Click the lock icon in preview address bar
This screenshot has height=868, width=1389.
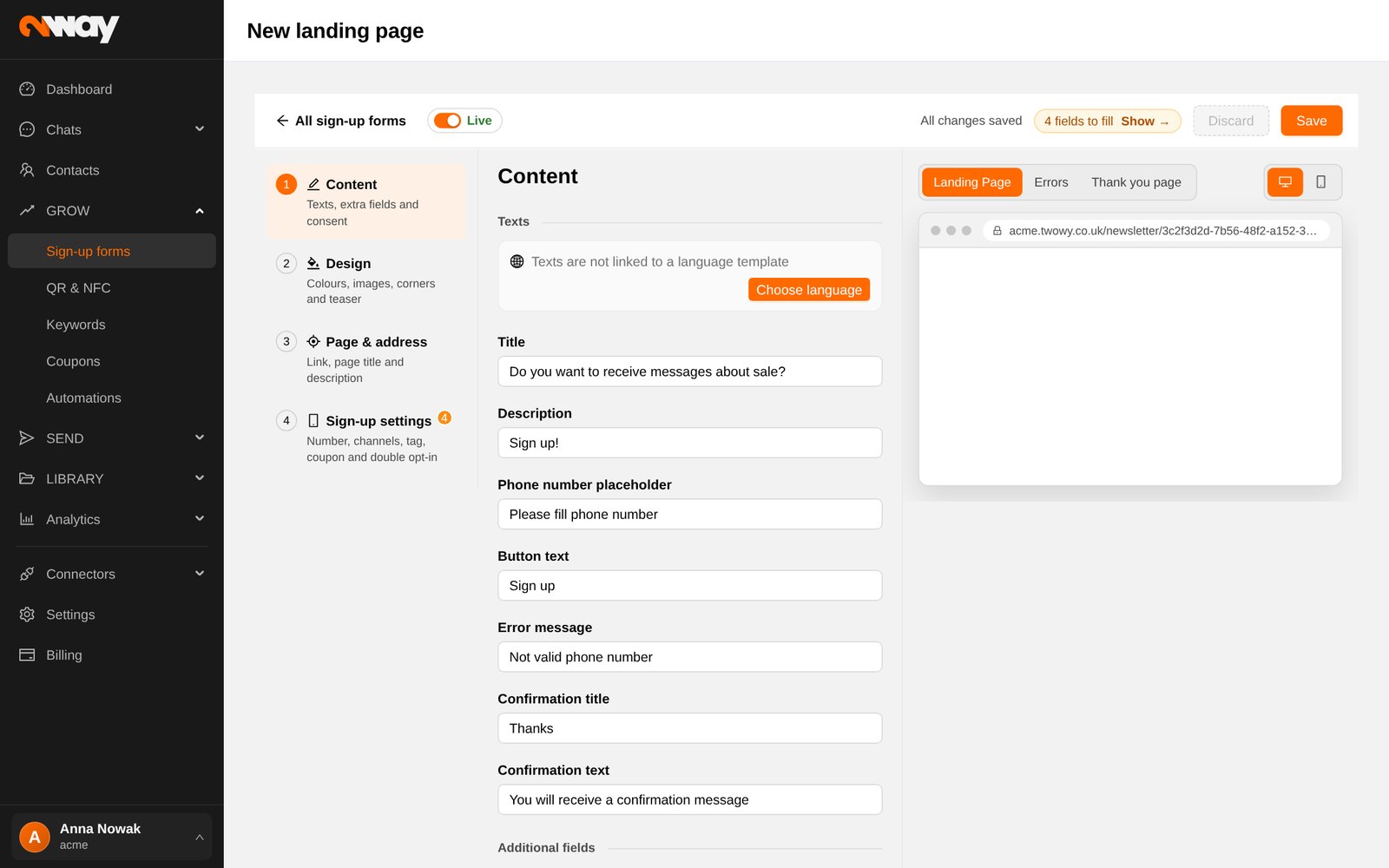(x=997, y=231)
